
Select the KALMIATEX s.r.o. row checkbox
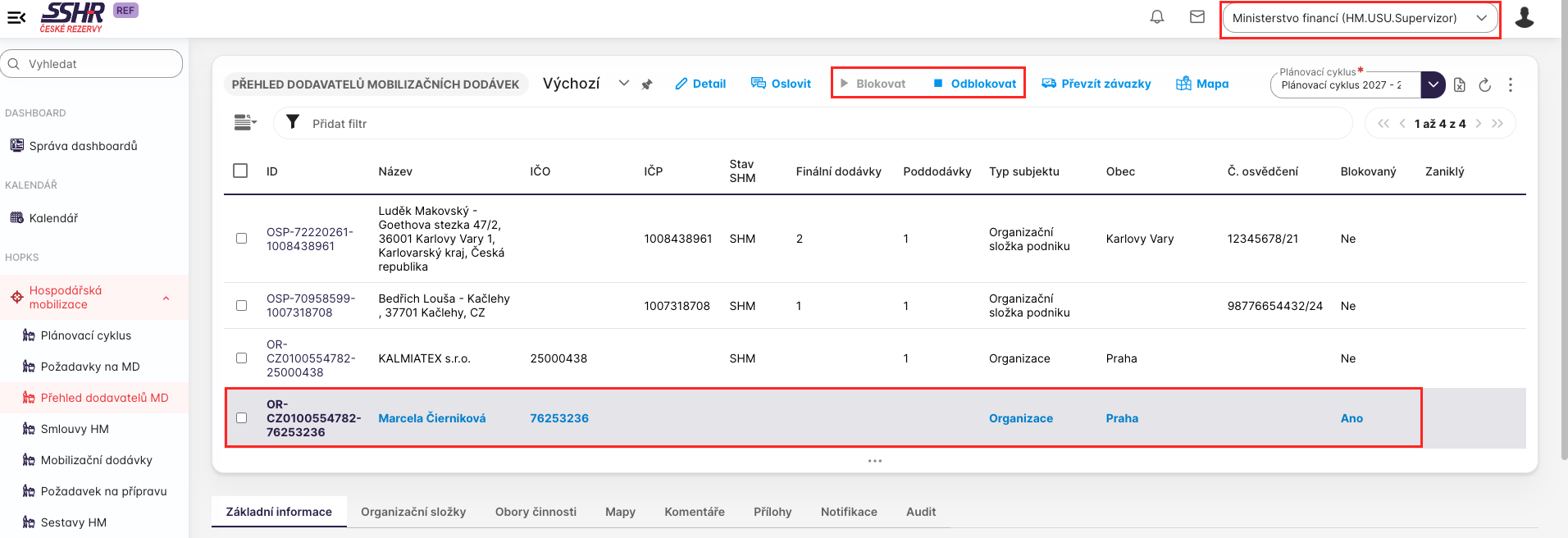point(241,358)
